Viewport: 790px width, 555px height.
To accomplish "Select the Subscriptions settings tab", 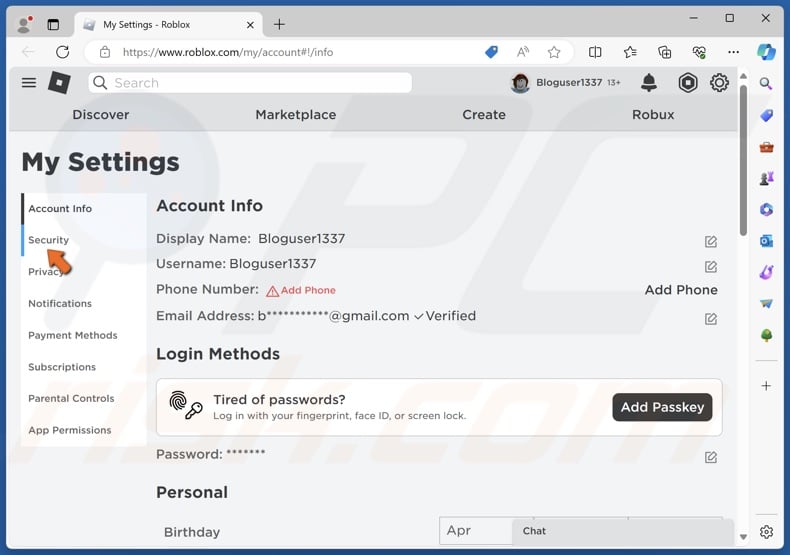I will point(84,367).
